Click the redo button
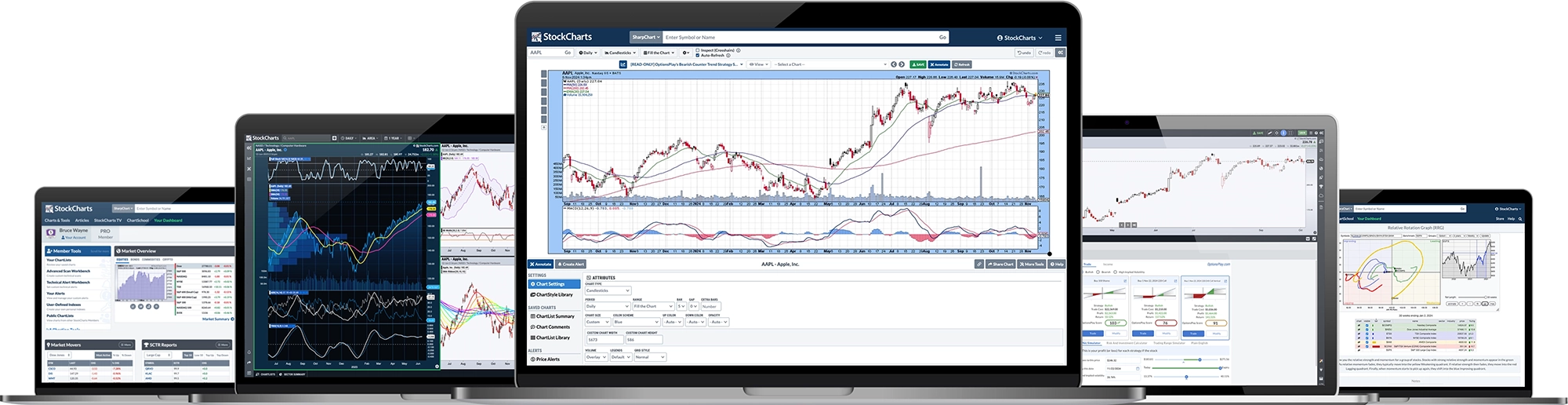 pos(1044,53)
